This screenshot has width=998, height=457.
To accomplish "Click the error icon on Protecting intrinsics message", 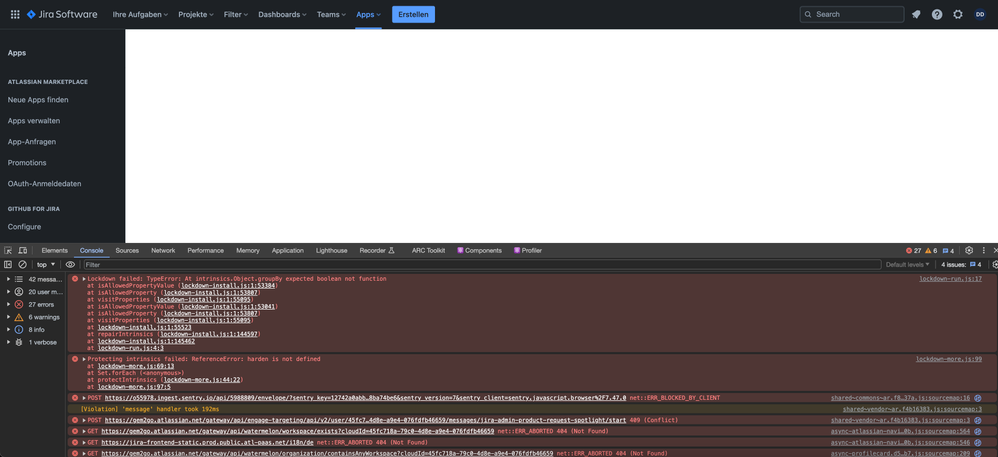I will point(75,359).
